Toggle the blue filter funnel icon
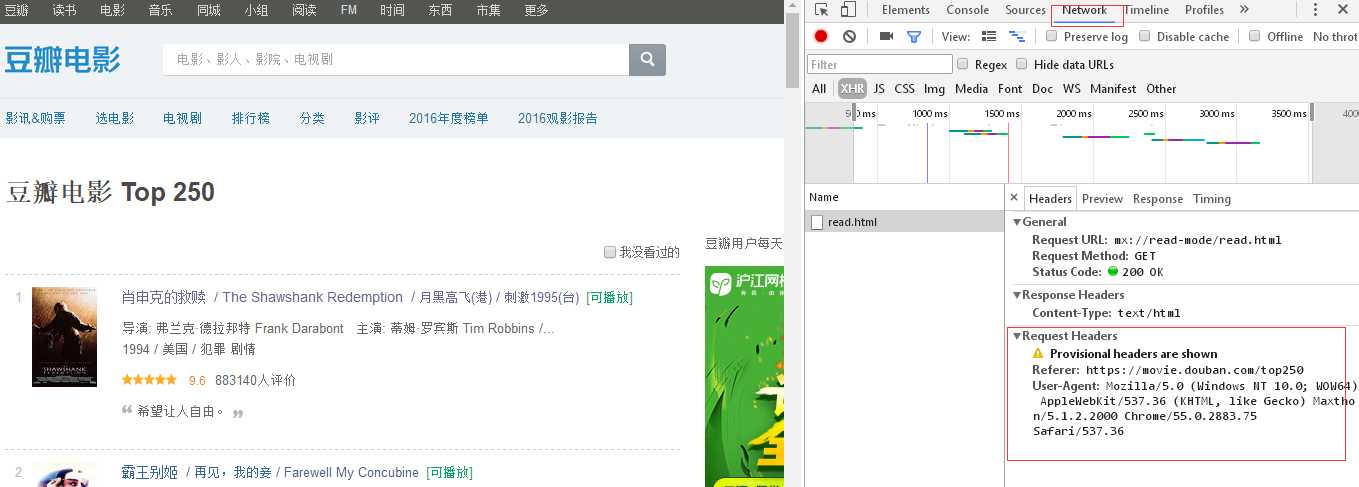 click(x=913, y=36)
